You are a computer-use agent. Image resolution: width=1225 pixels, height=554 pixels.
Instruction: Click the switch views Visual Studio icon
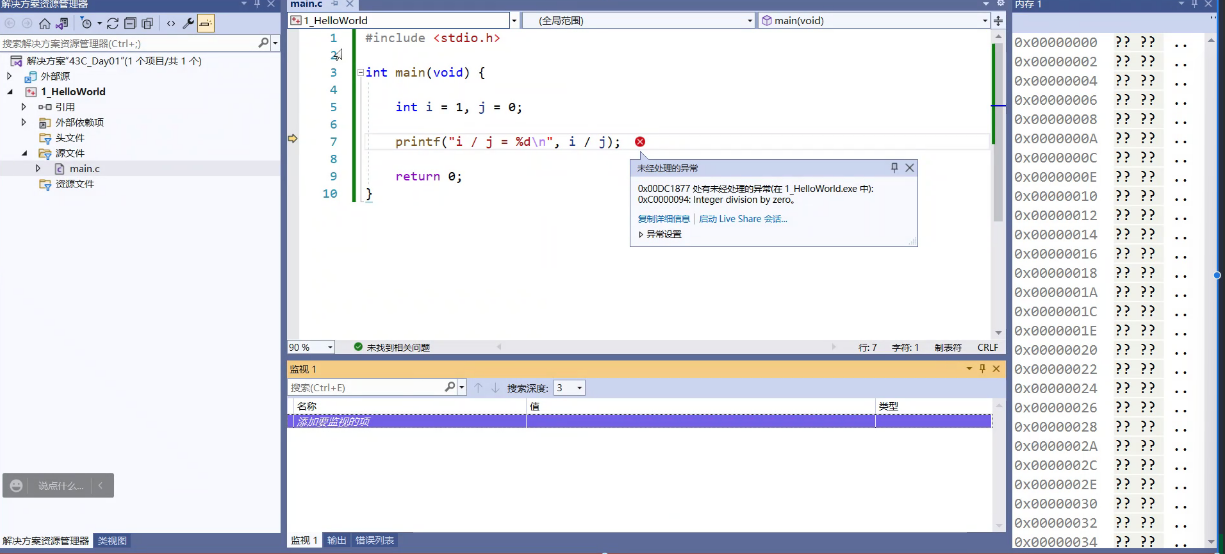click(x=61, y=23)
